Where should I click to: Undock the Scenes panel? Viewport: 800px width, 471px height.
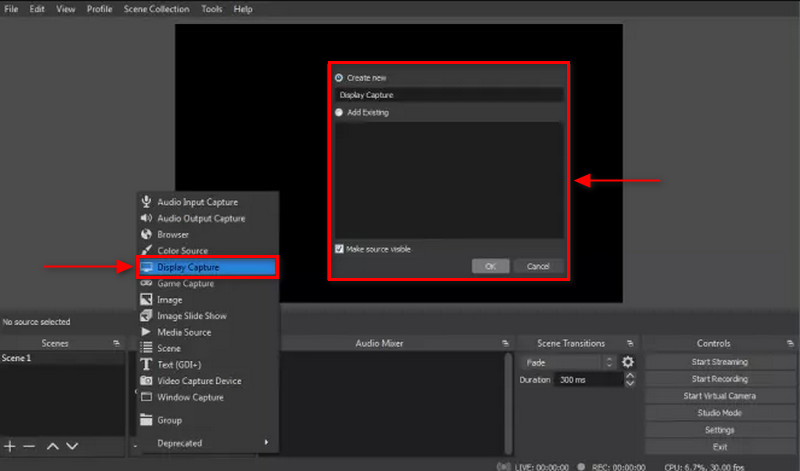[x=116, y=343]
